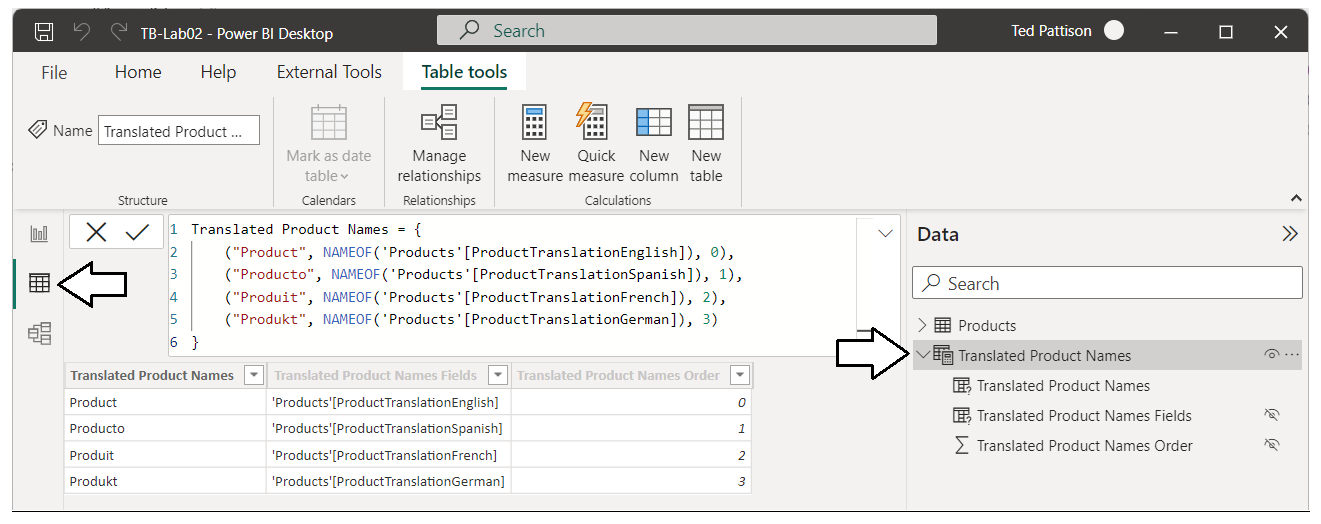Click the table Name input field

pyautogui.click(x=179, y=131)
